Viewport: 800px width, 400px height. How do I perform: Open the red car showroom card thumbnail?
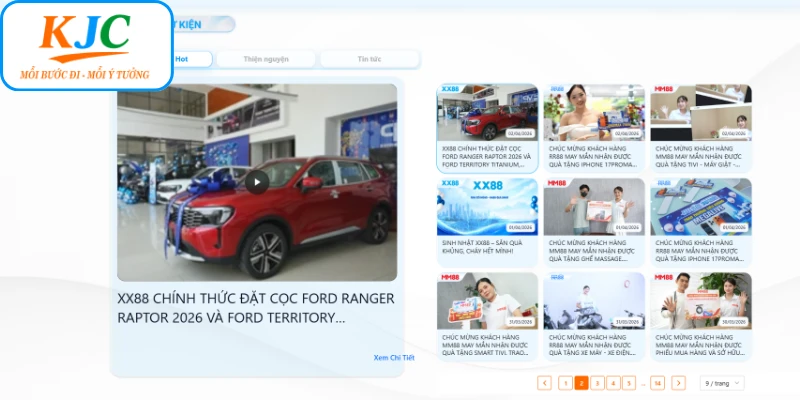(x=487, y=113)
